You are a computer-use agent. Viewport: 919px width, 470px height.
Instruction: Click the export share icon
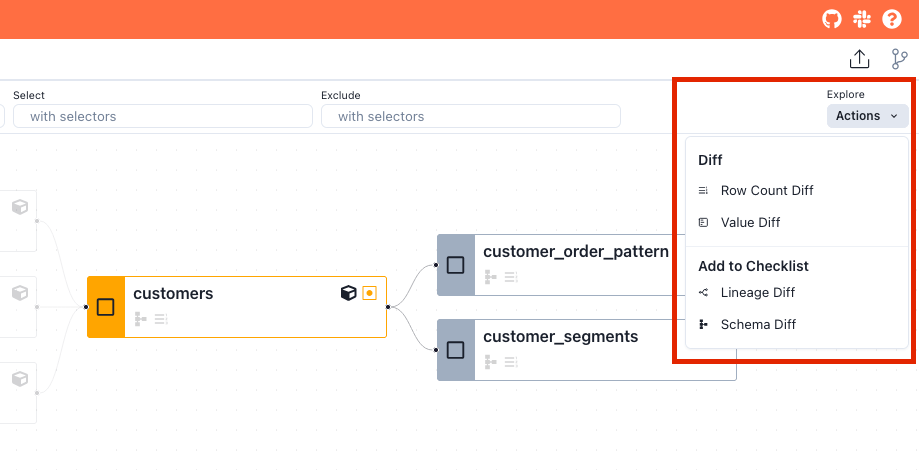coord(859,59)
